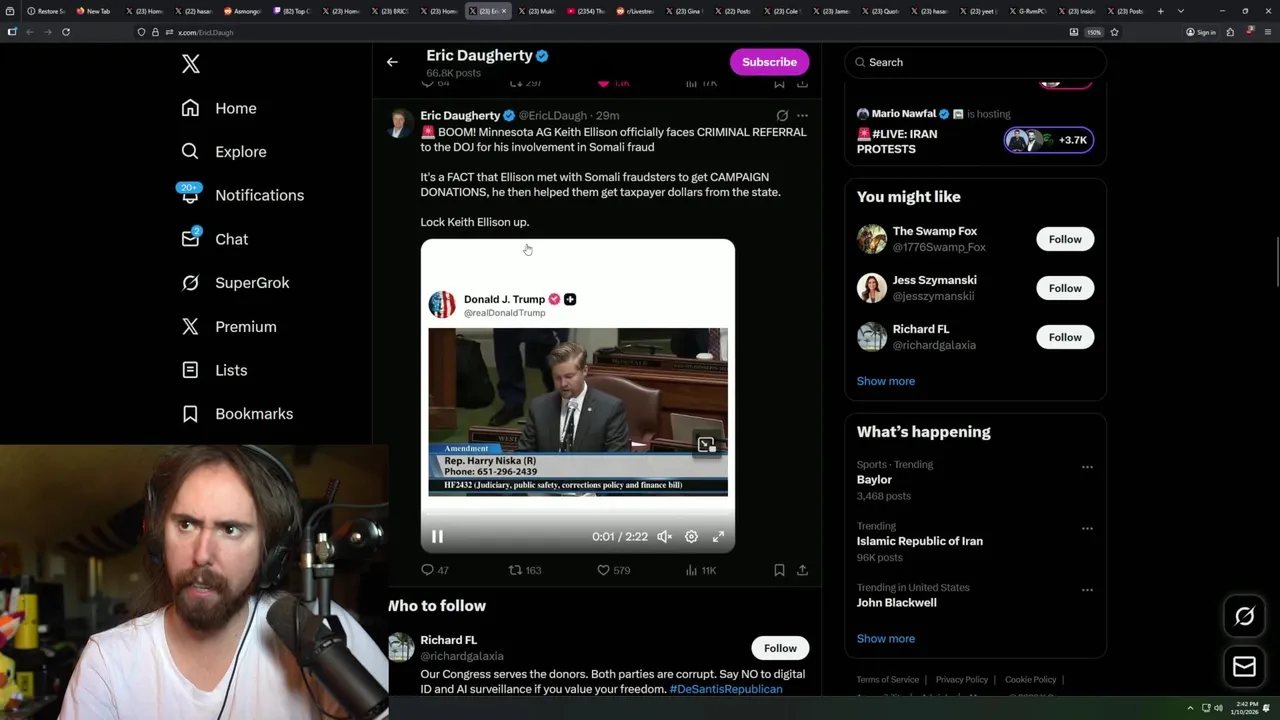Reload the page in the browser
Image resolution: width=1280 pixels, height=720 pixels.
coord(66,32)
